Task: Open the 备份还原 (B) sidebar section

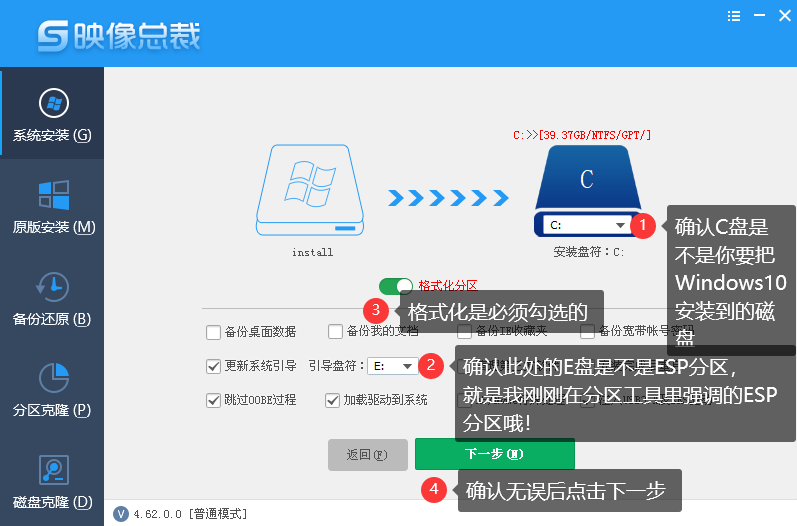Action: 52,298
